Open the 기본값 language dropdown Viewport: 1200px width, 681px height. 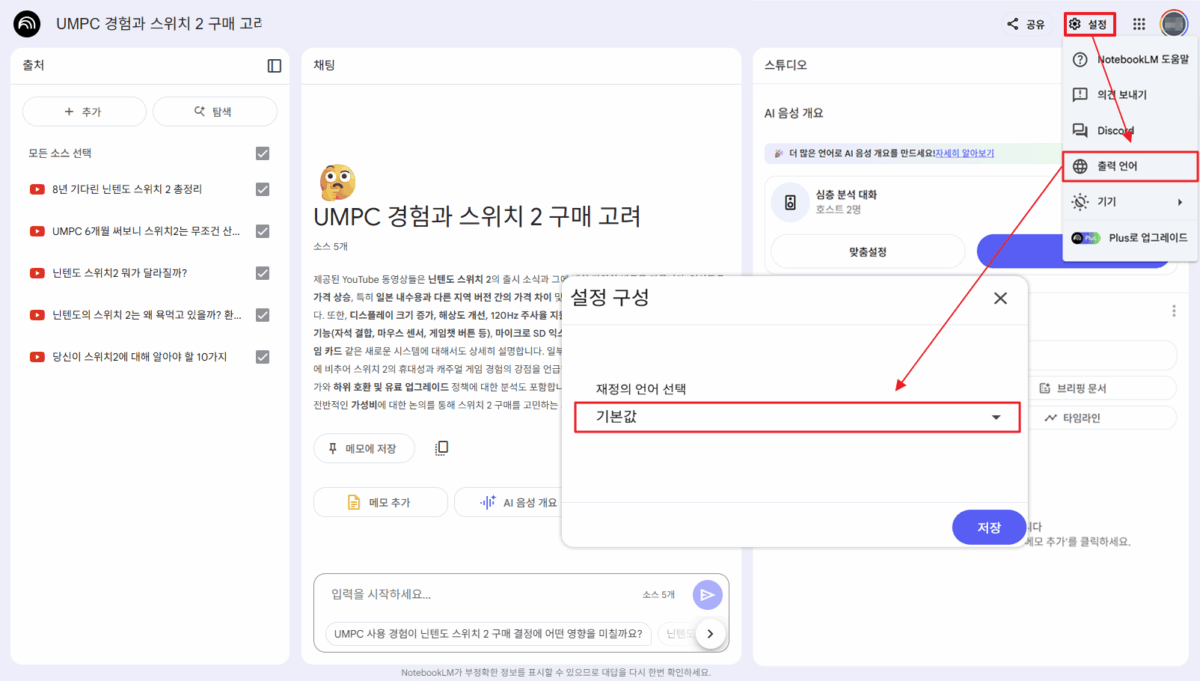797,417
